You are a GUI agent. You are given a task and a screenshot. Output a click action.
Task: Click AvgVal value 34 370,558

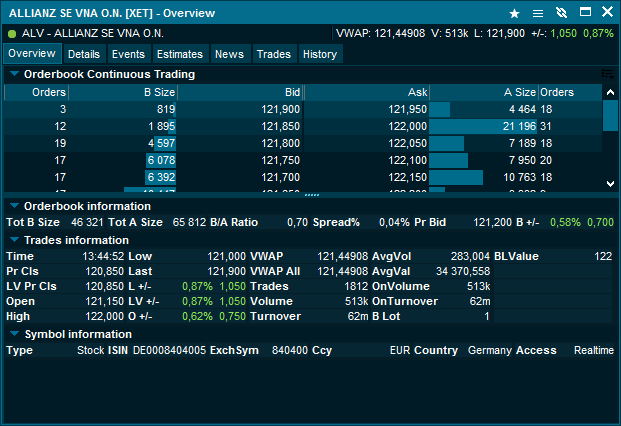click(x=463, y=272)
